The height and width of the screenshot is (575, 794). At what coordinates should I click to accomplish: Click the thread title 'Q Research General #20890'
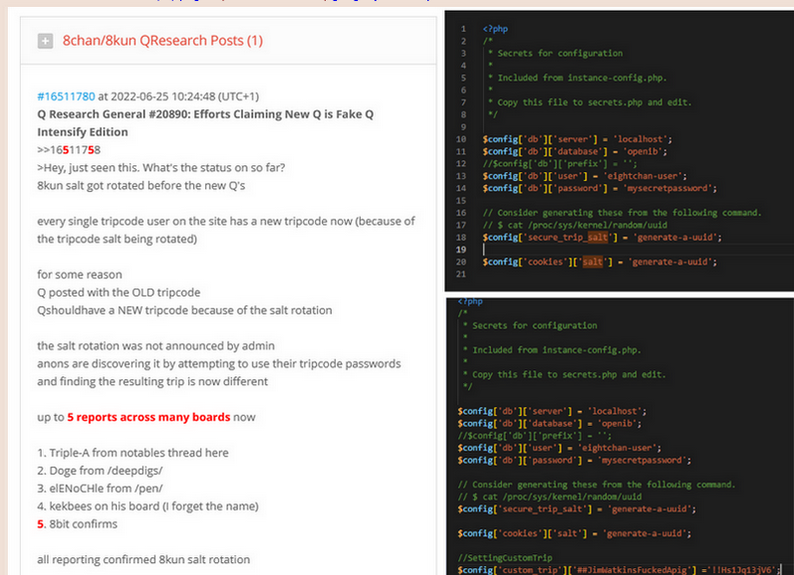205,123
